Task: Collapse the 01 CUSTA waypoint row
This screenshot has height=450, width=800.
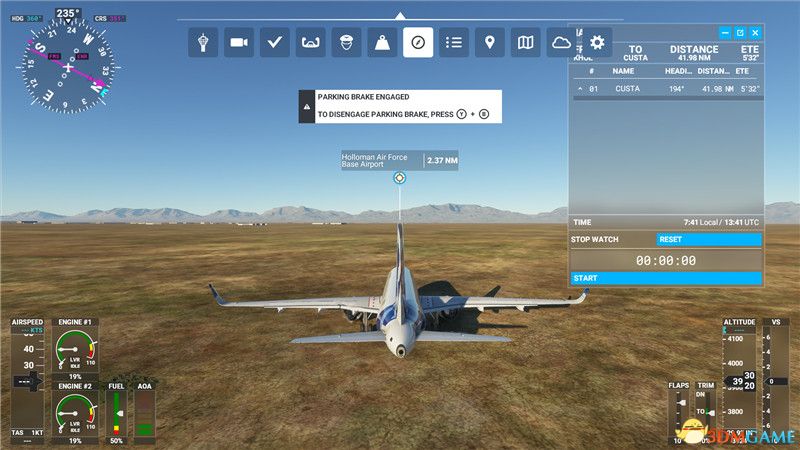Action: click(581, 89)
